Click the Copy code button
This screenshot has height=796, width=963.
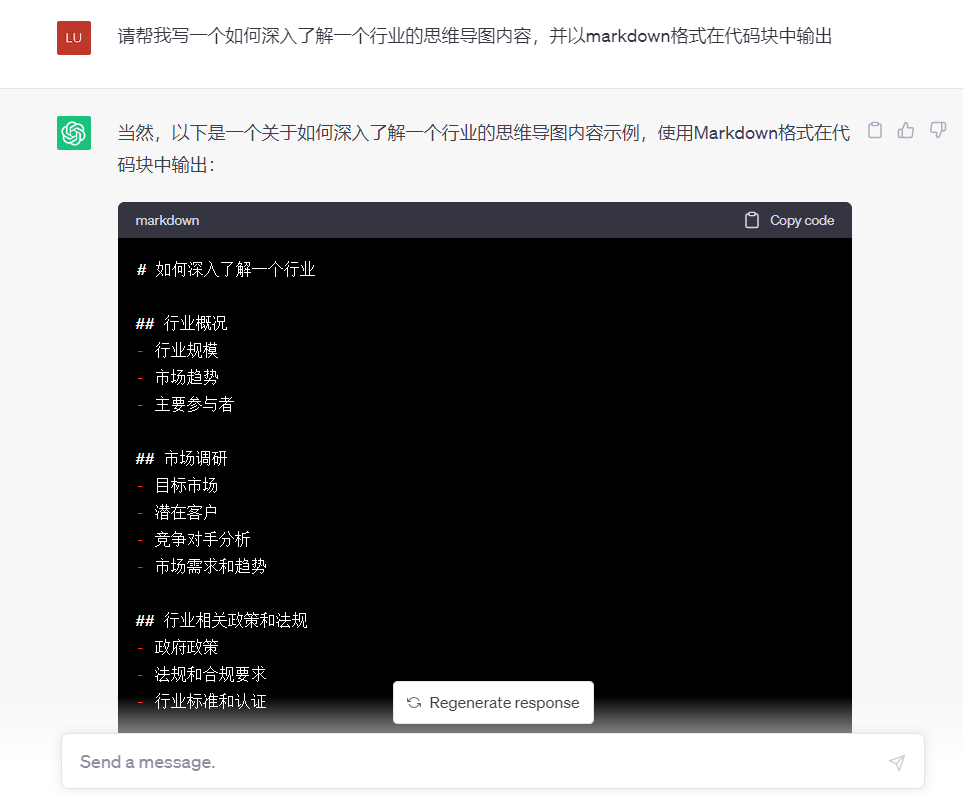pyautogui.click(x=788, y=220)
